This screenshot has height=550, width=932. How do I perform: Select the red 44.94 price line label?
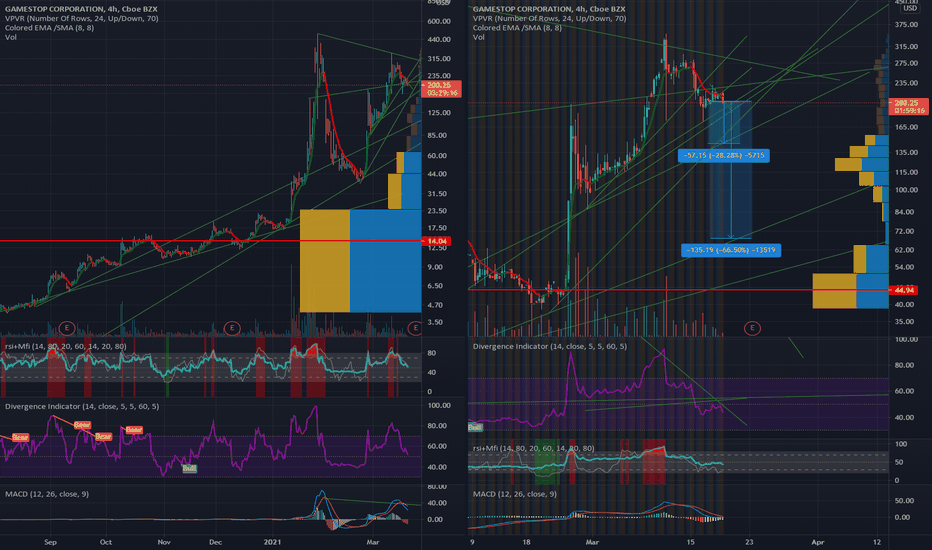click(904, 290)
